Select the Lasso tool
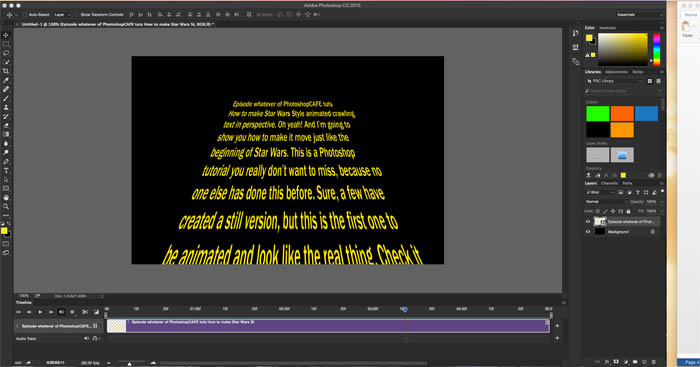This screenshot has width=700, height=367. 6,53
